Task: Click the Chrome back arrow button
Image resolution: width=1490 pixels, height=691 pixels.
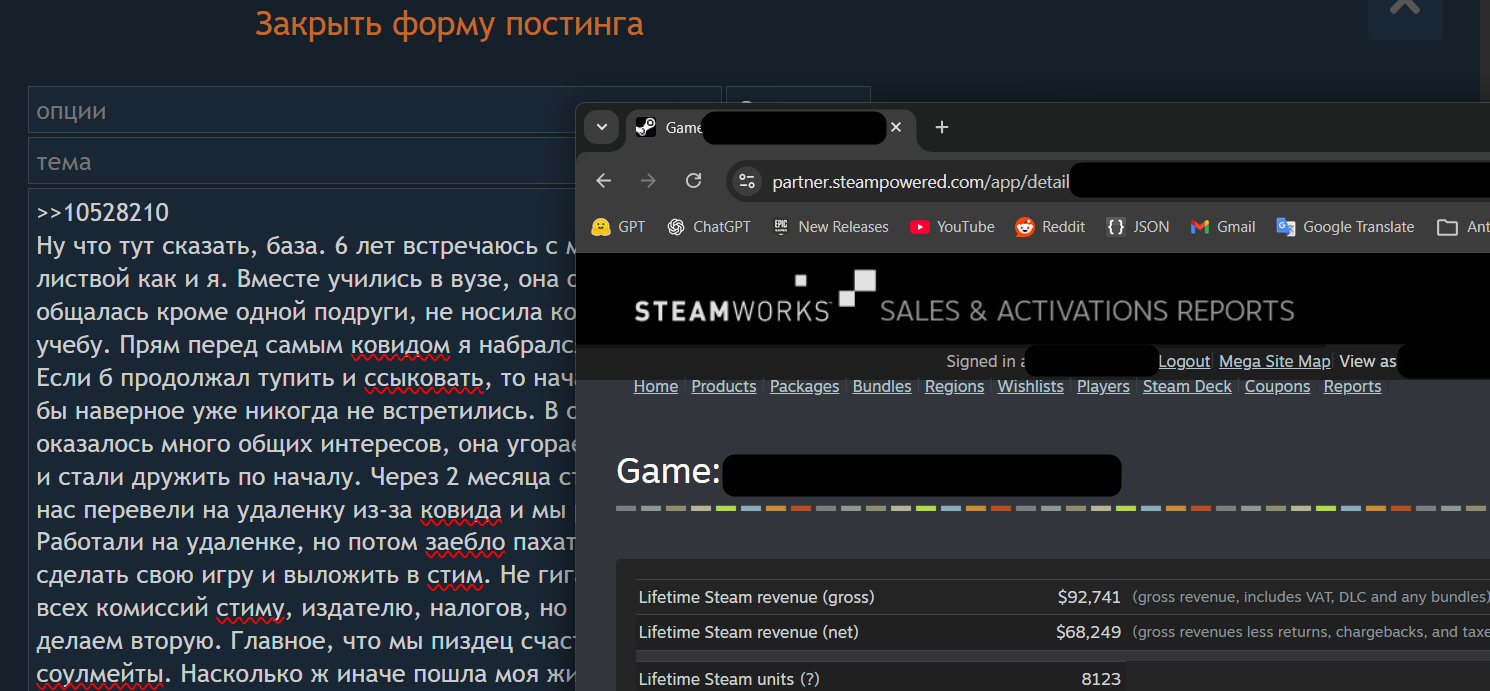Action: (x=603, y=181)
